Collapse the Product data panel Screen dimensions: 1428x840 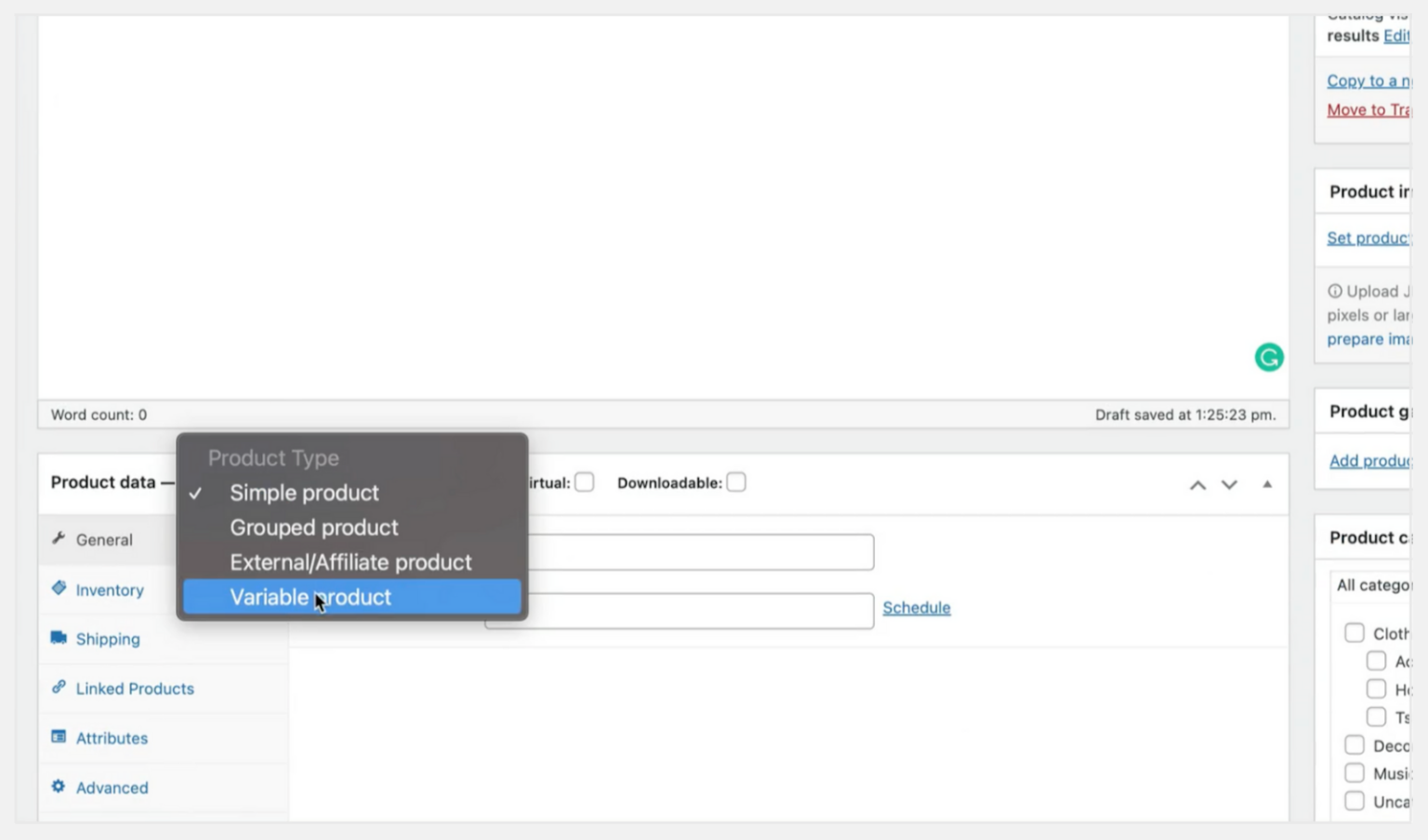(x=1266, y=484)
